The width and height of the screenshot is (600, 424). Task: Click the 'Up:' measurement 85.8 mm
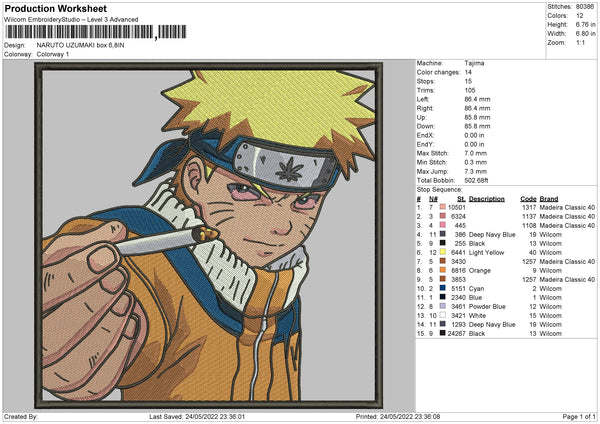477,117
